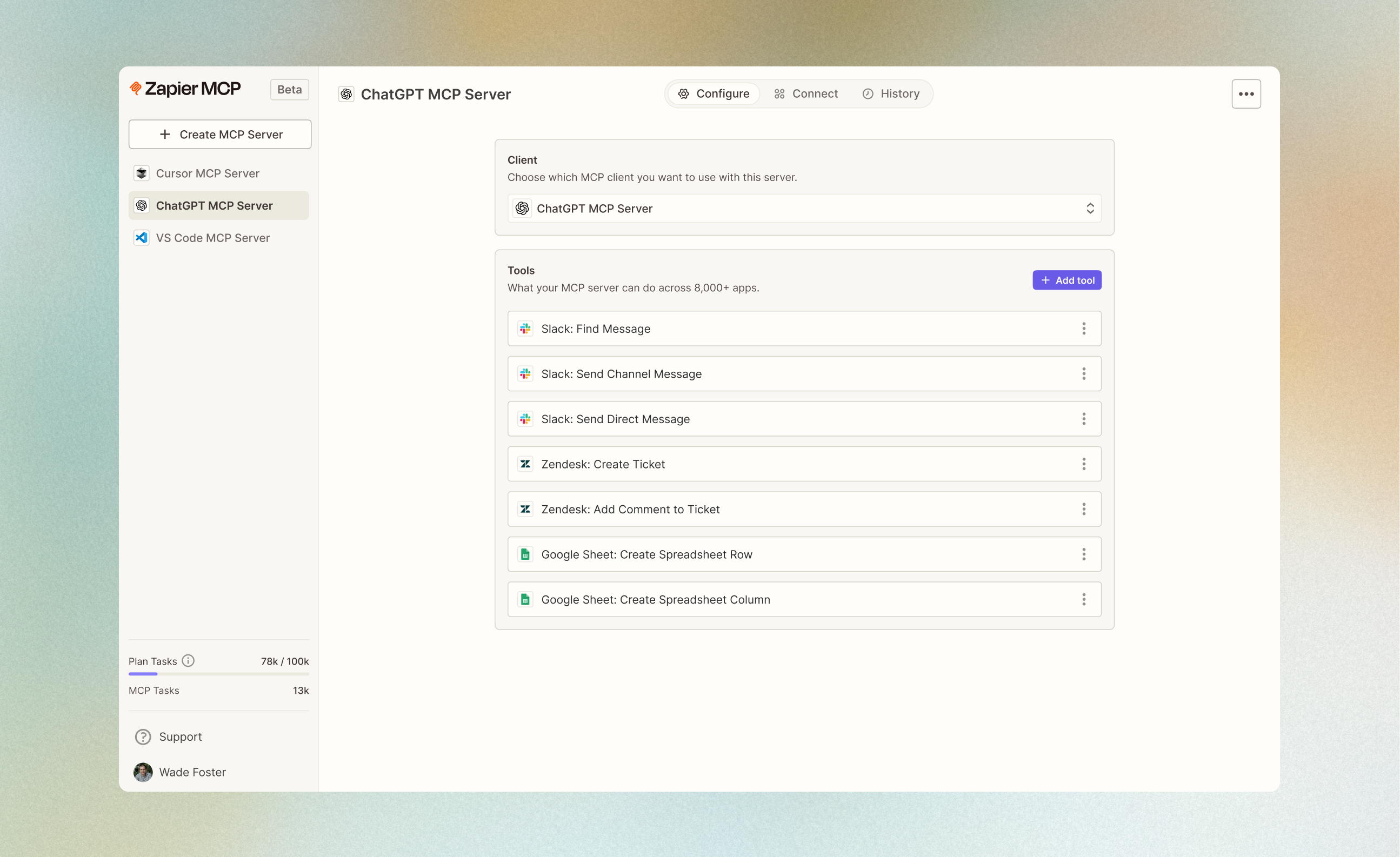This screenshot has height=857, width=1400.
Task: Open kebab menu for Slack: Send Direct Message
Action: (1084, 419)
